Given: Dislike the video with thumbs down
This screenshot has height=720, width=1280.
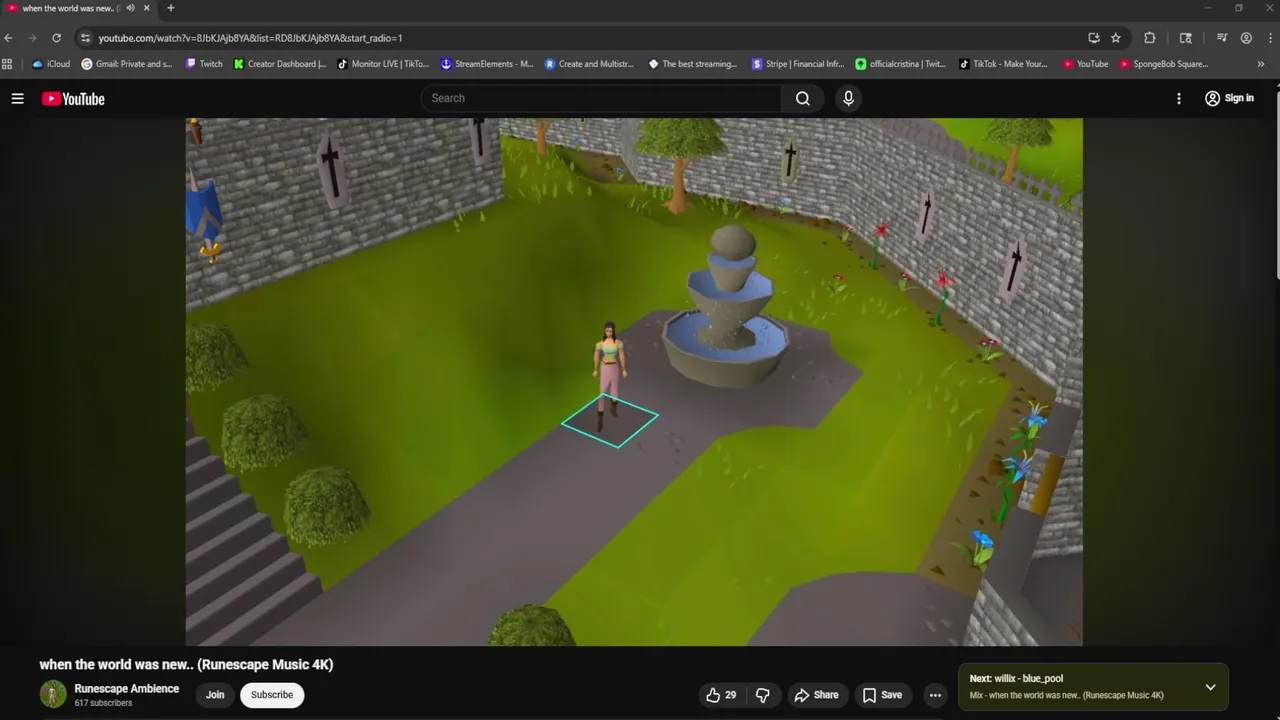Looking at the screenshot, I should (x=763, y=695).
